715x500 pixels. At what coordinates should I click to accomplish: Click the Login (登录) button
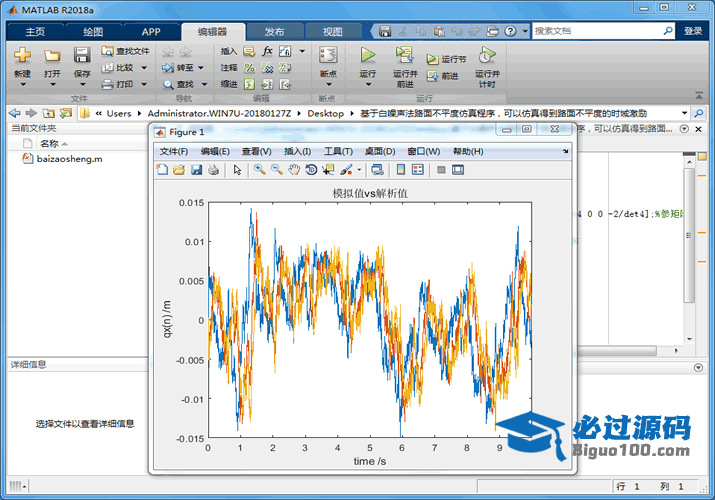693,31
